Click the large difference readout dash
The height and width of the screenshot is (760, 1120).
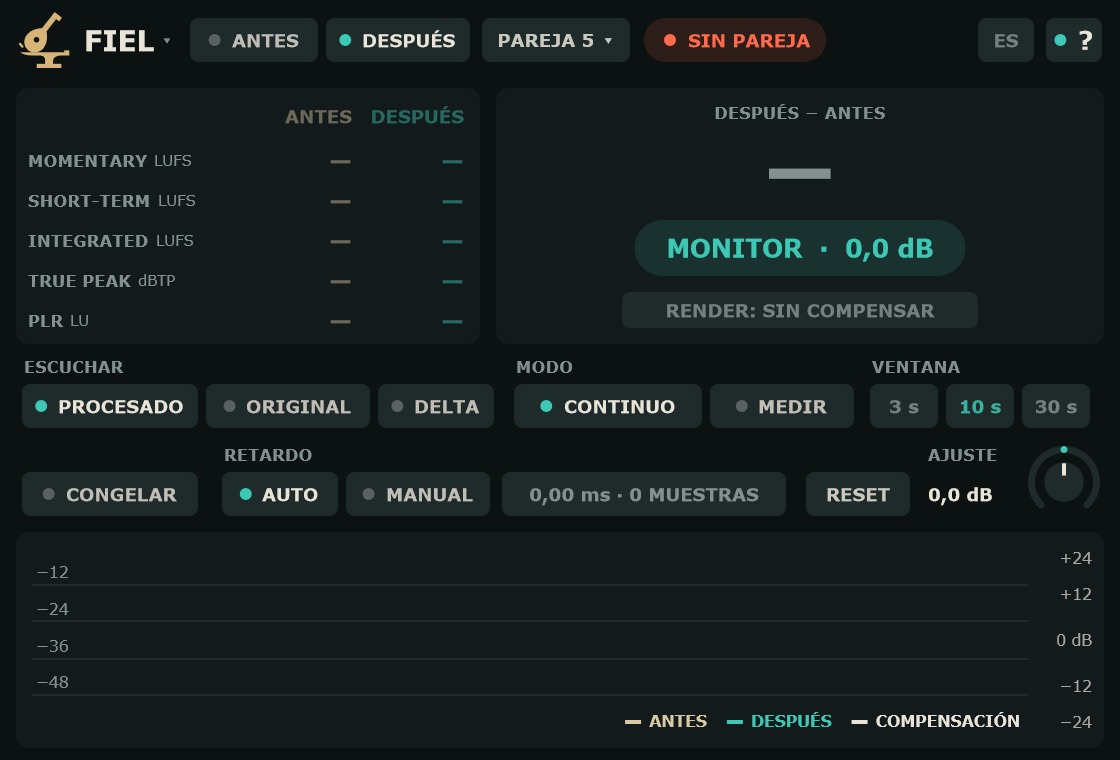[800, 173]
